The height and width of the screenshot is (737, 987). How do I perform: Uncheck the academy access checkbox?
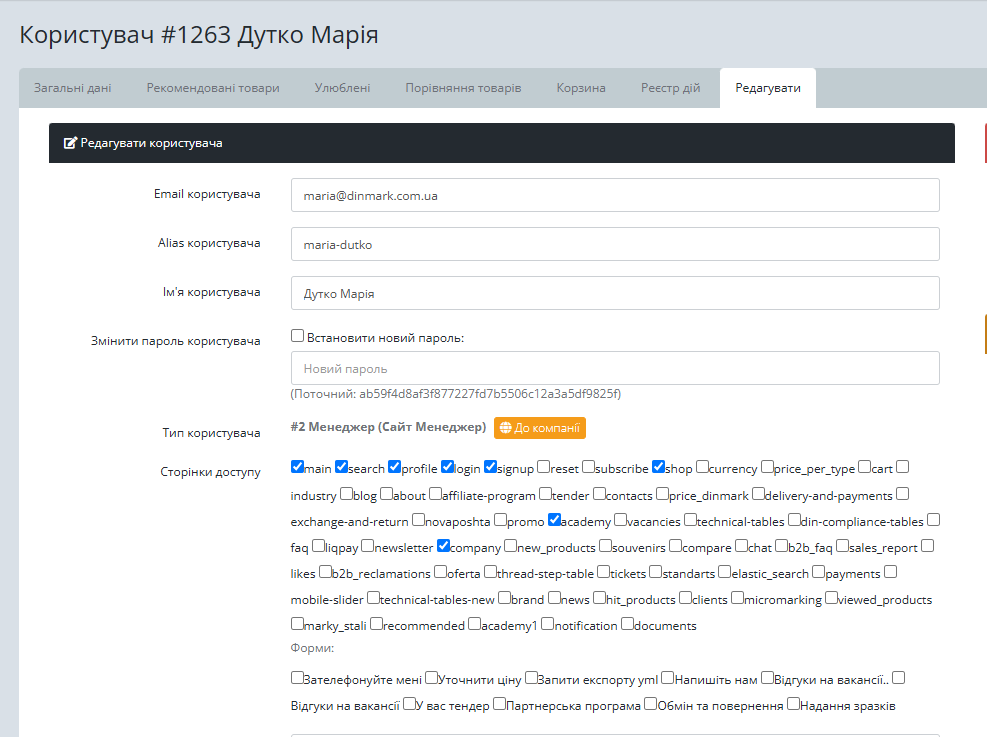pyautogui.click(x=555, y=520)
